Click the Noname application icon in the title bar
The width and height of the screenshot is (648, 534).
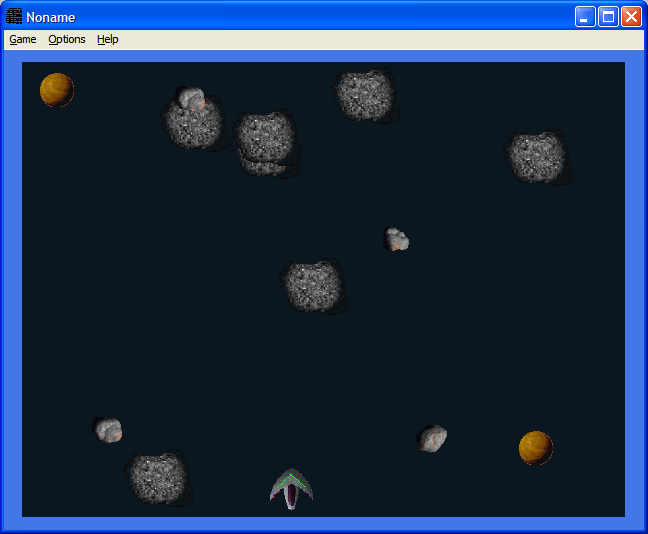tap(14, 17)
